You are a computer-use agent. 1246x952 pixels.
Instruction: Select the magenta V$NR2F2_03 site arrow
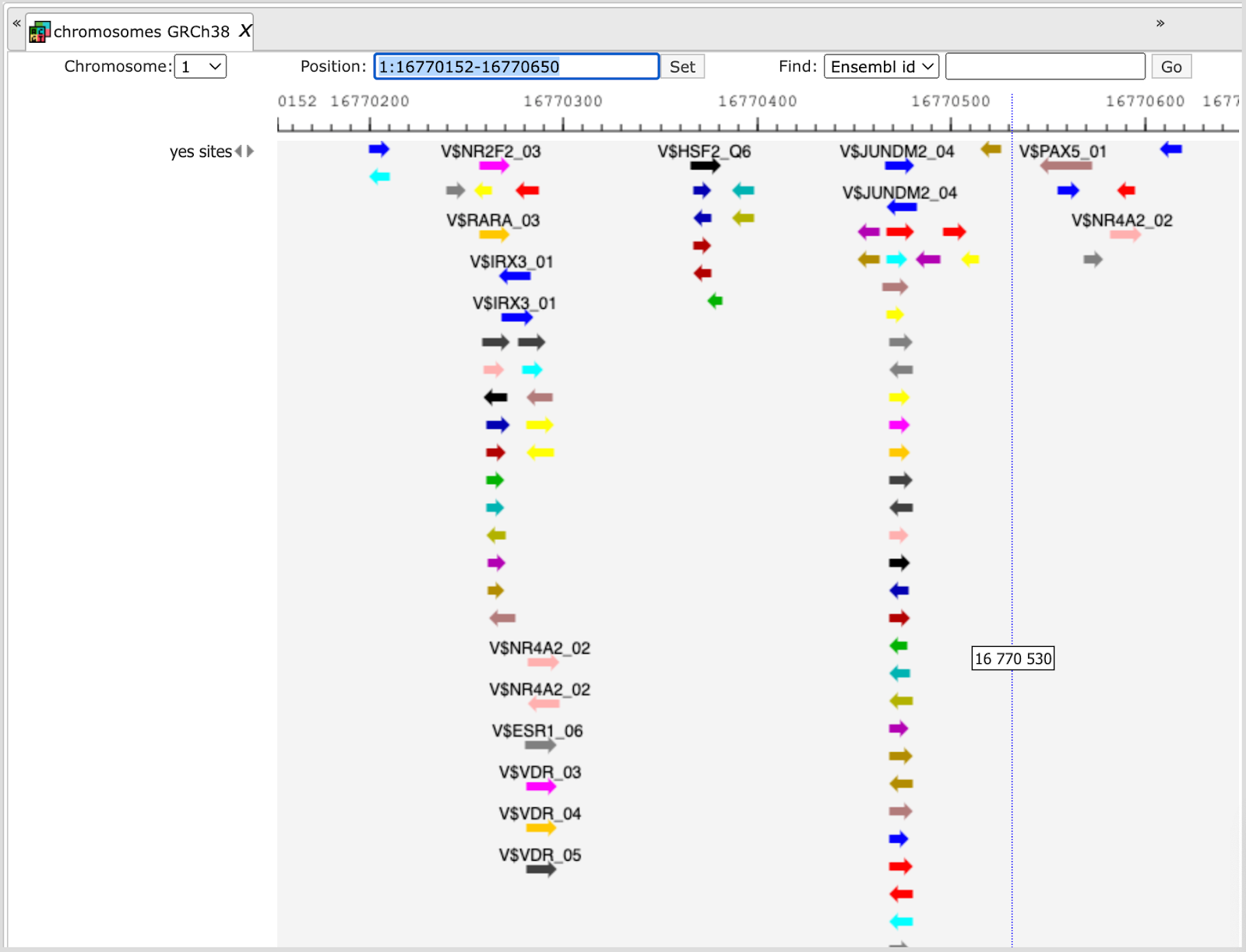point(494,166)
